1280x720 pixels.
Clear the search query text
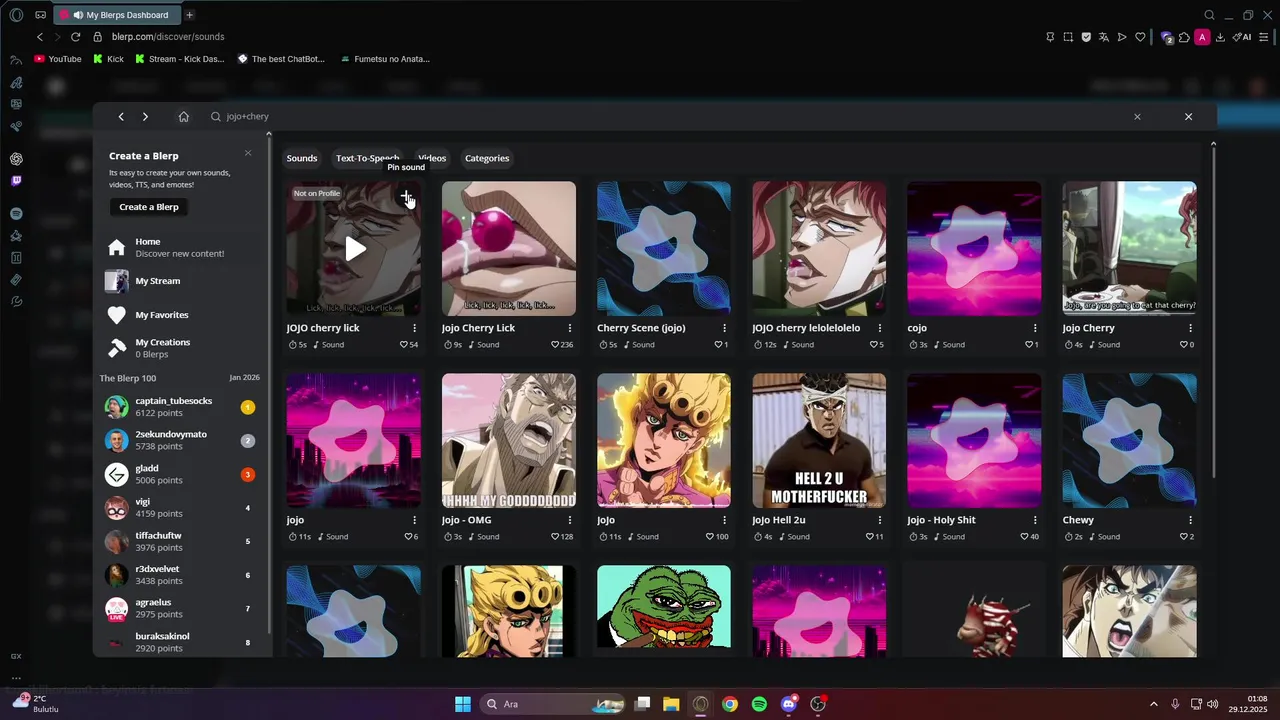(1137, 117)
